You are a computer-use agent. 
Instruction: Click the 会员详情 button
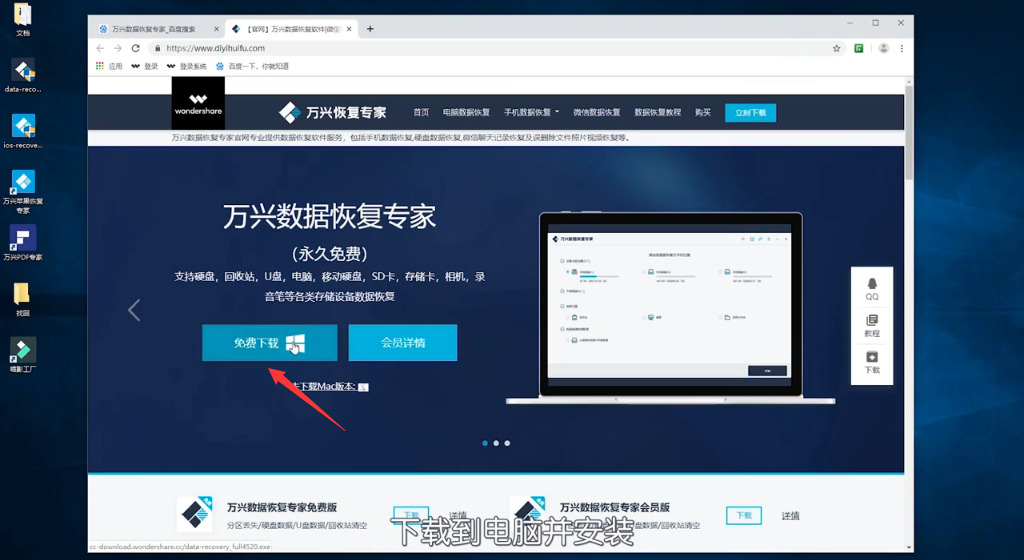pos(403,343)
